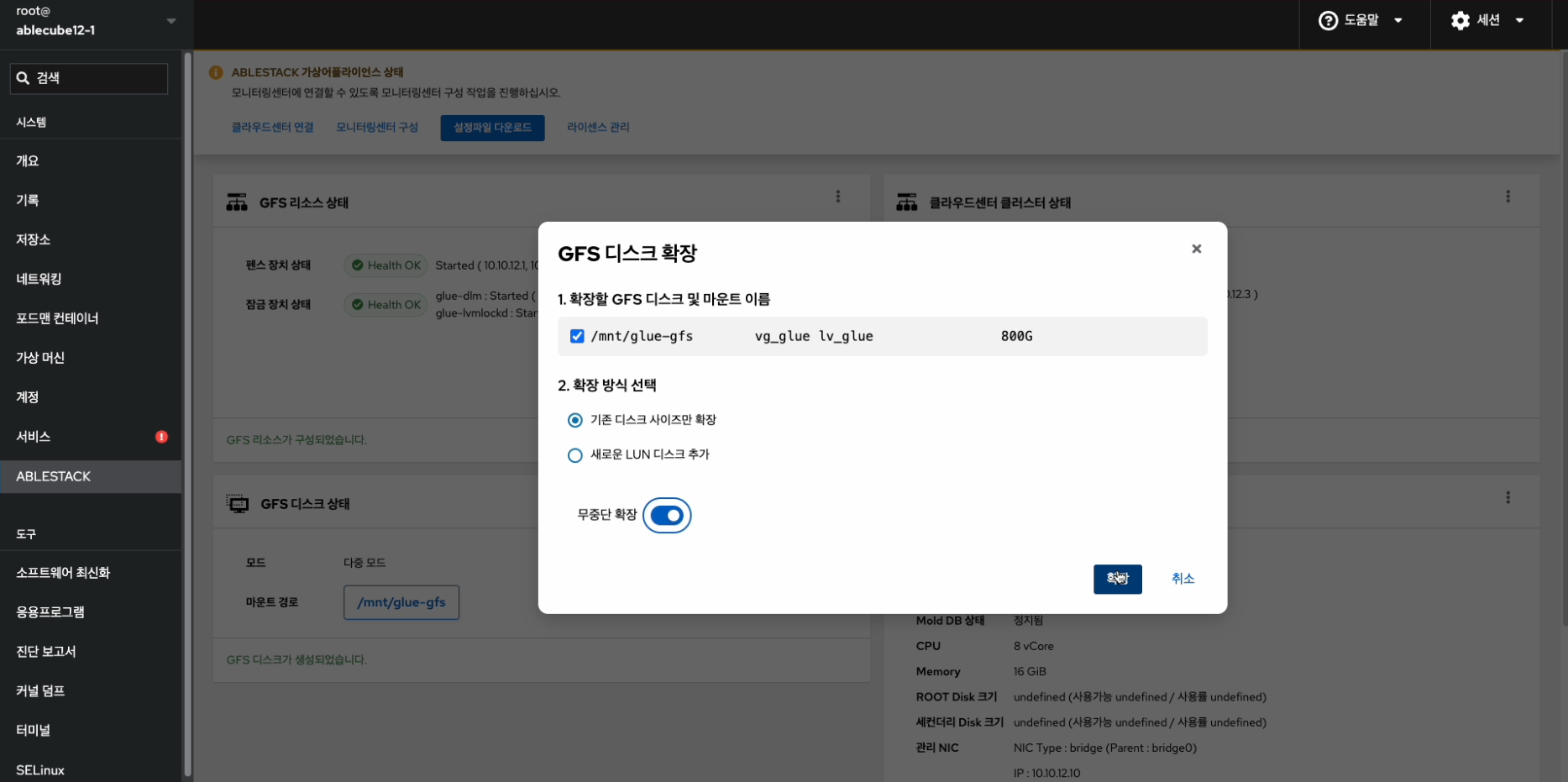
Task: Click the search magnifier icon
Action: 24,78
